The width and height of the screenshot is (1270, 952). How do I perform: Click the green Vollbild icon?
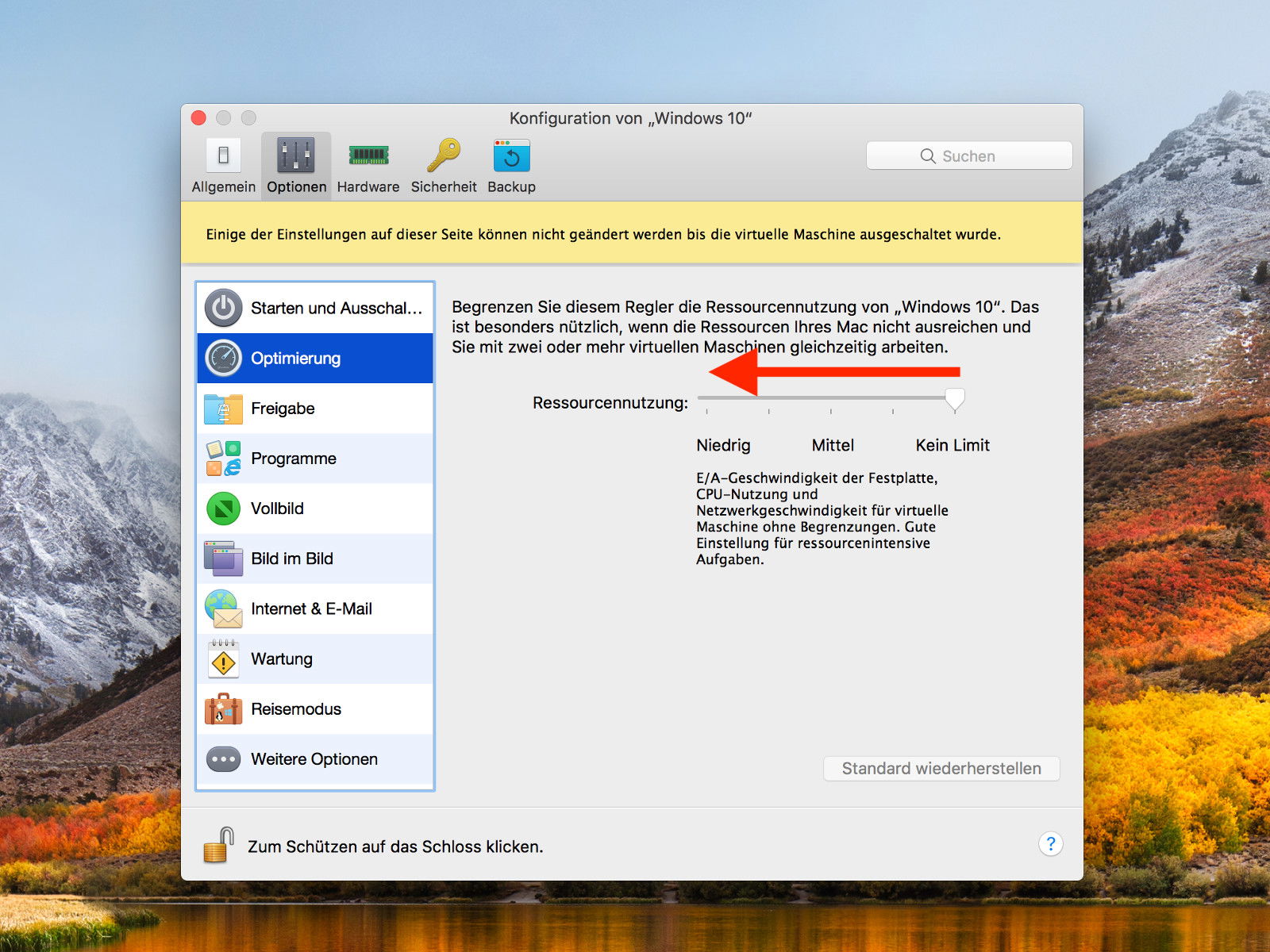point(224,509)
